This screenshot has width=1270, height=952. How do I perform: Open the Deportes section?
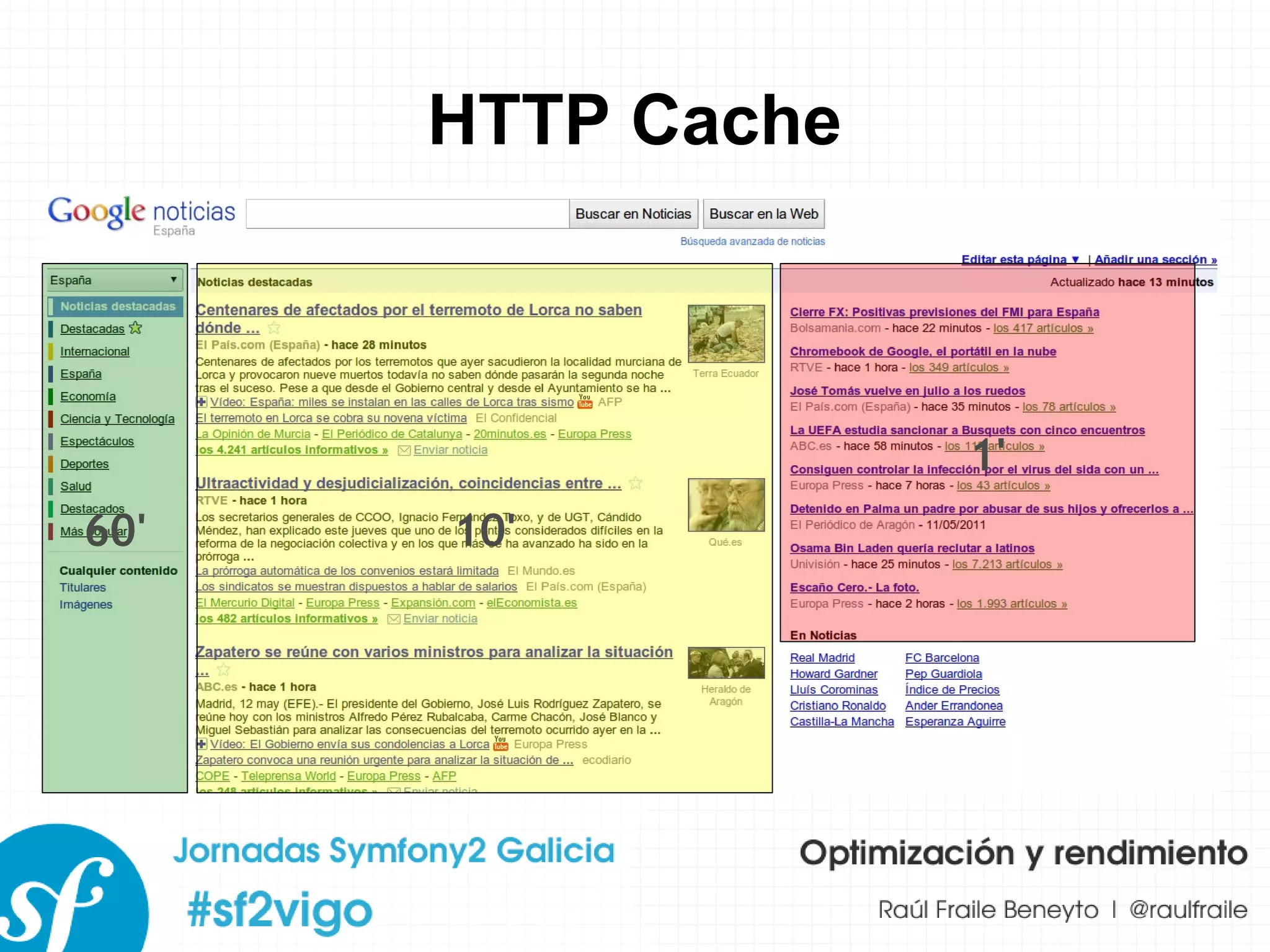pyautogui.click(x=84, y=464)
